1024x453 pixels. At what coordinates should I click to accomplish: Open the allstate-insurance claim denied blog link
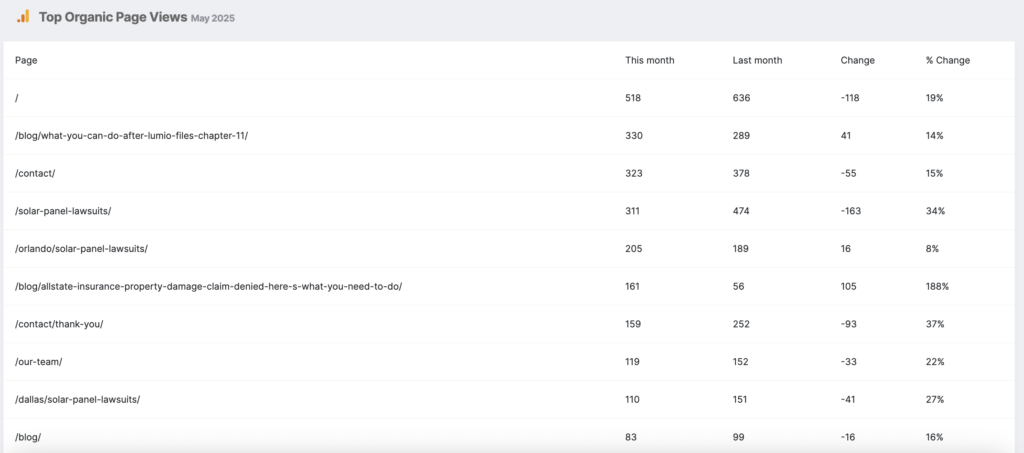pos(208,287)
